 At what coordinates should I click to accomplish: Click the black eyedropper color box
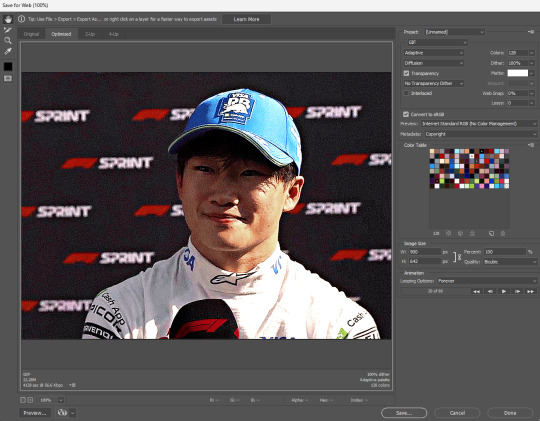8,66
